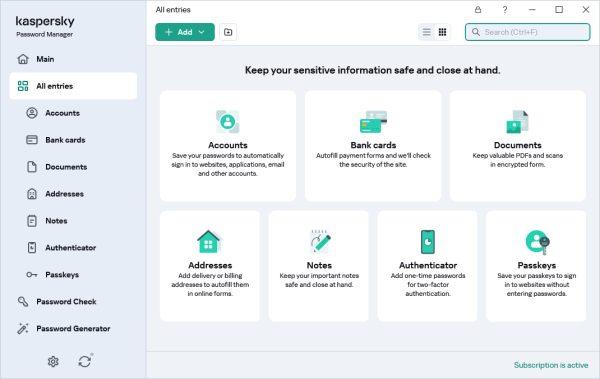The image size is (600, 379).
Task: Open help with the question mark icon
Action: click(505, 10)
